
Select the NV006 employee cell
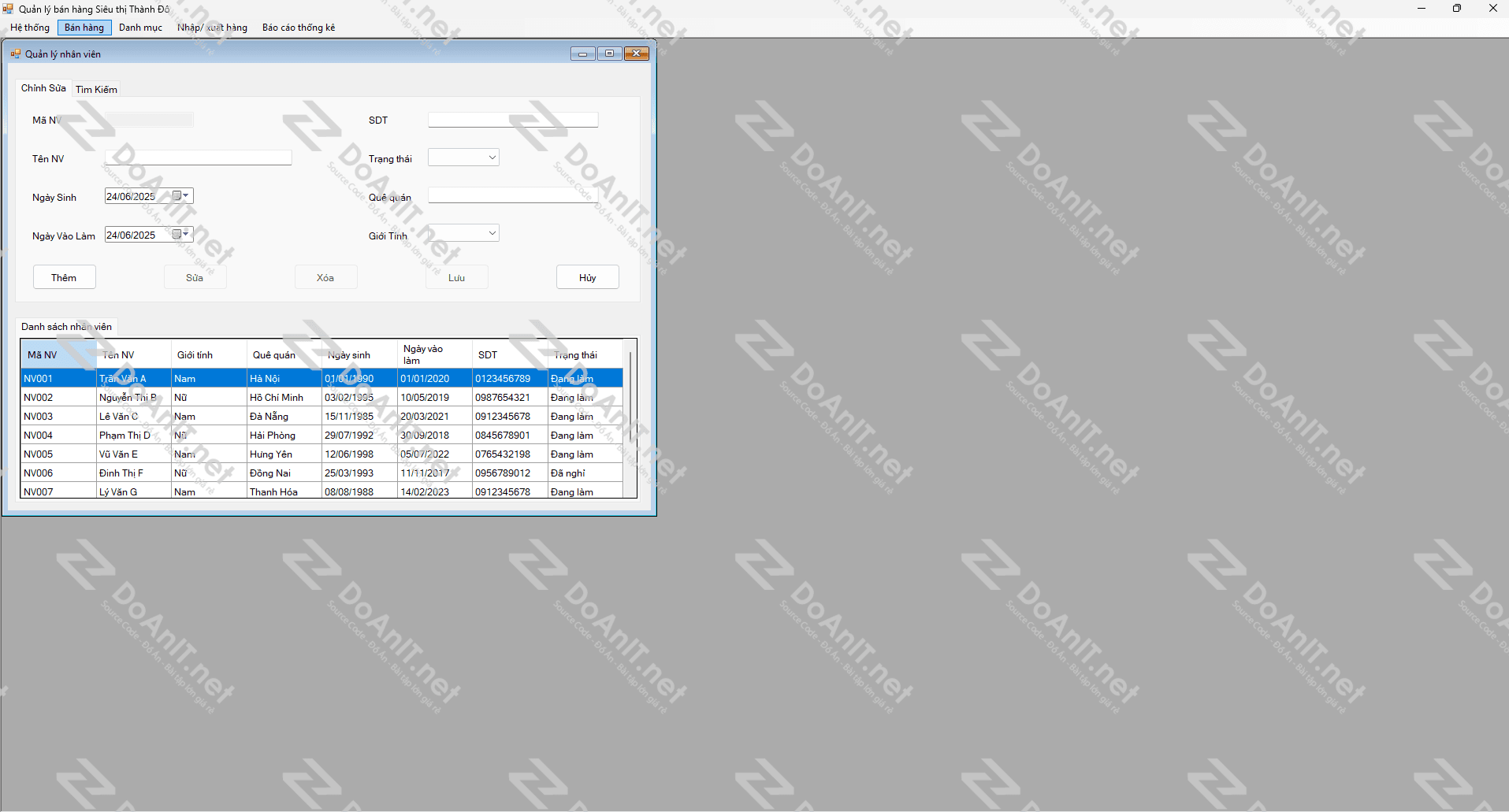[x=58, y=473]
